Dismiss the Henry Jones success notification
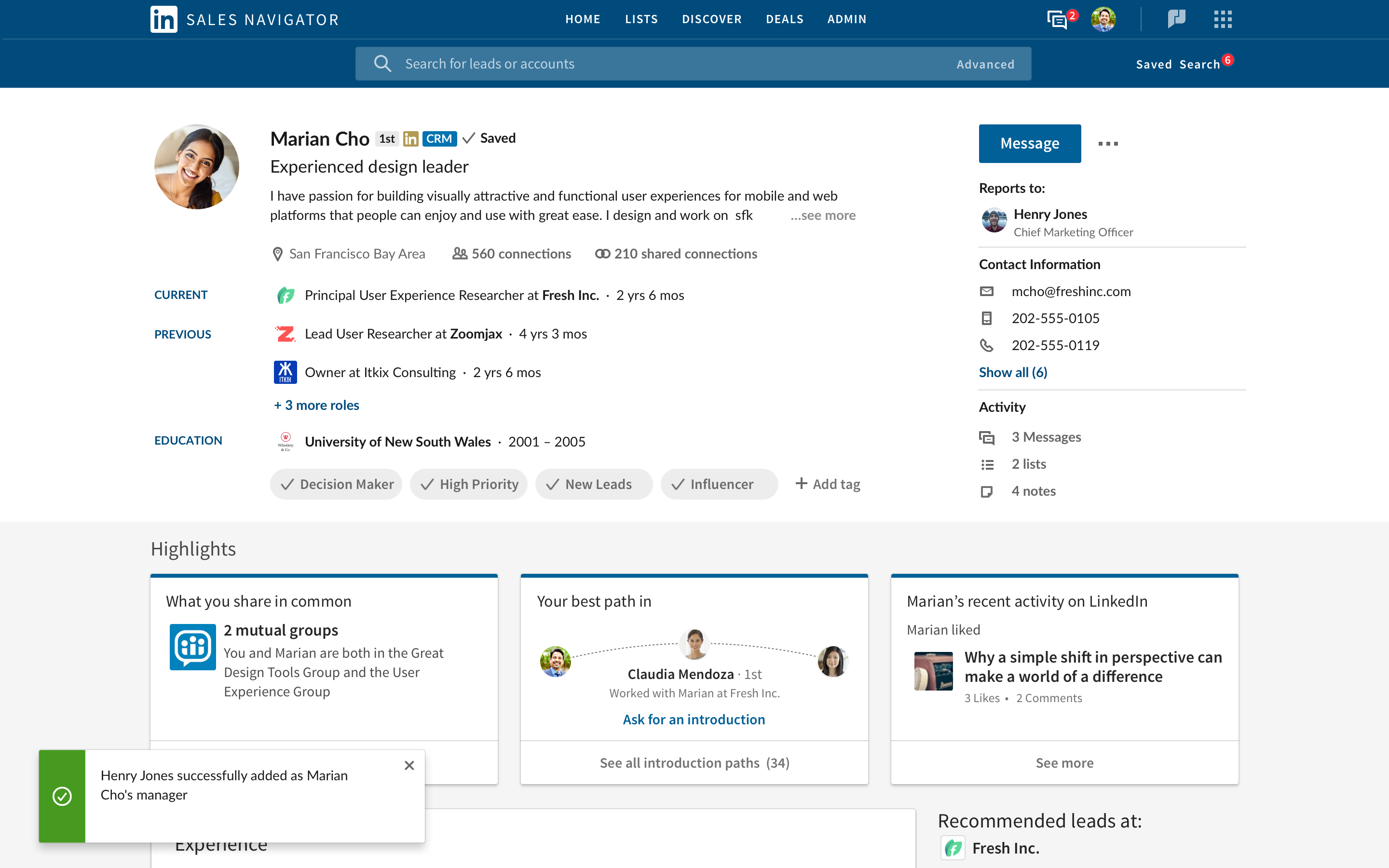This screenshot has height=868, width=1389. (x=409, y=765)
